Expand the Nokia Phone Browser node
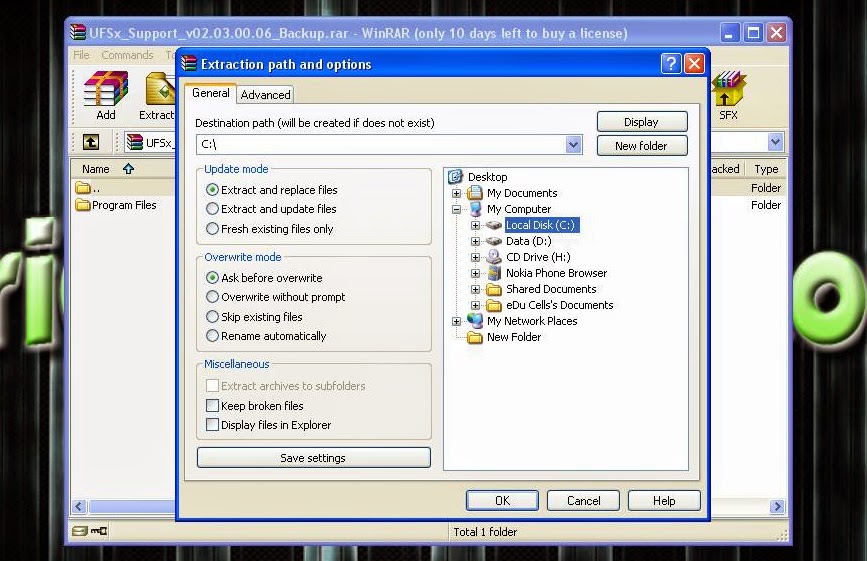867x561 pixels. pyautogui.click(x=476, y=274)
